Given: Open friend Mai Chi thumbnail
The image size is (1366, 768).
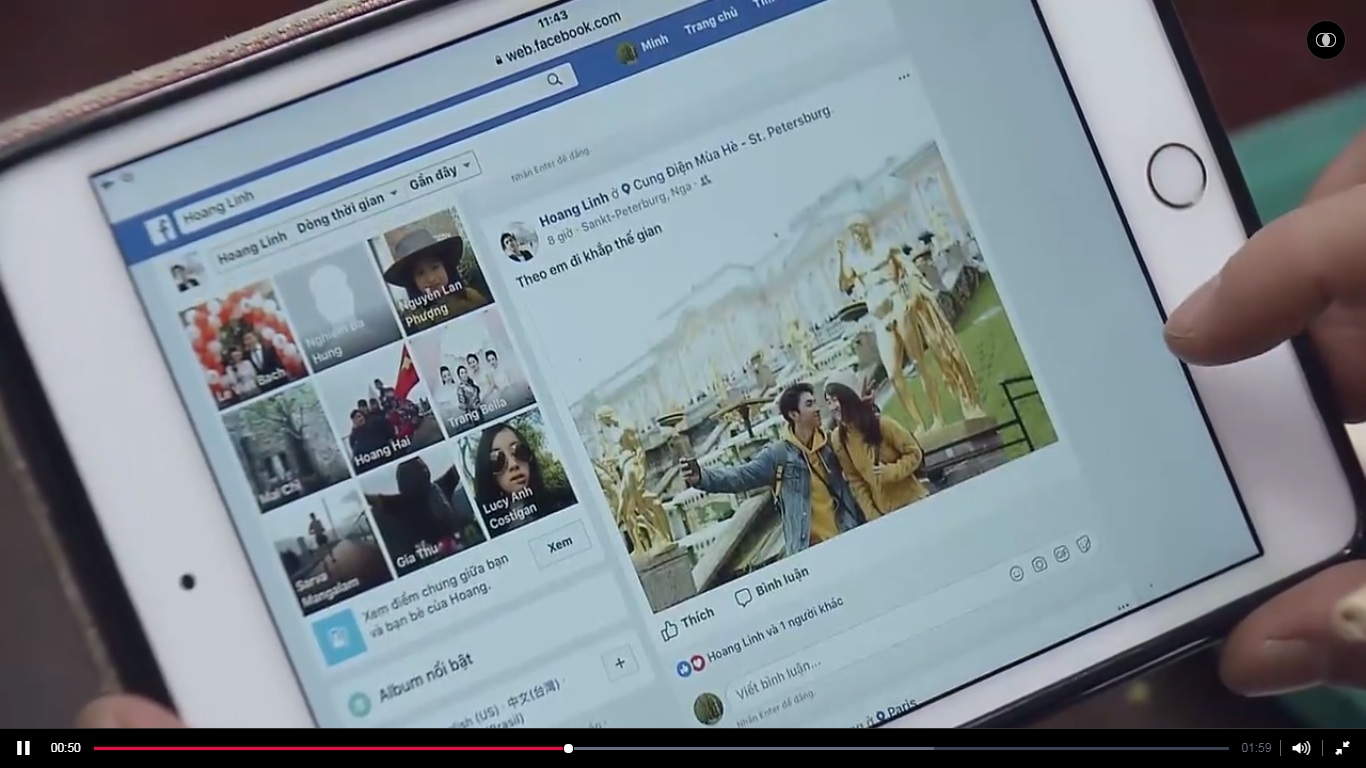Looking at the screenshot, I should coord(288,446).
